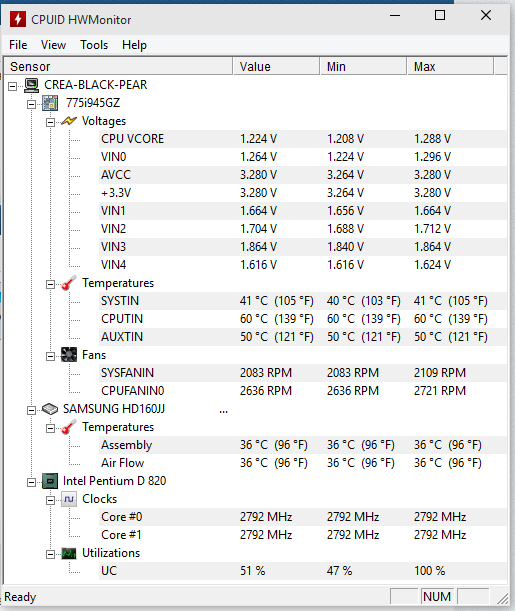Collapse the Clocks group

click(50, 500)
